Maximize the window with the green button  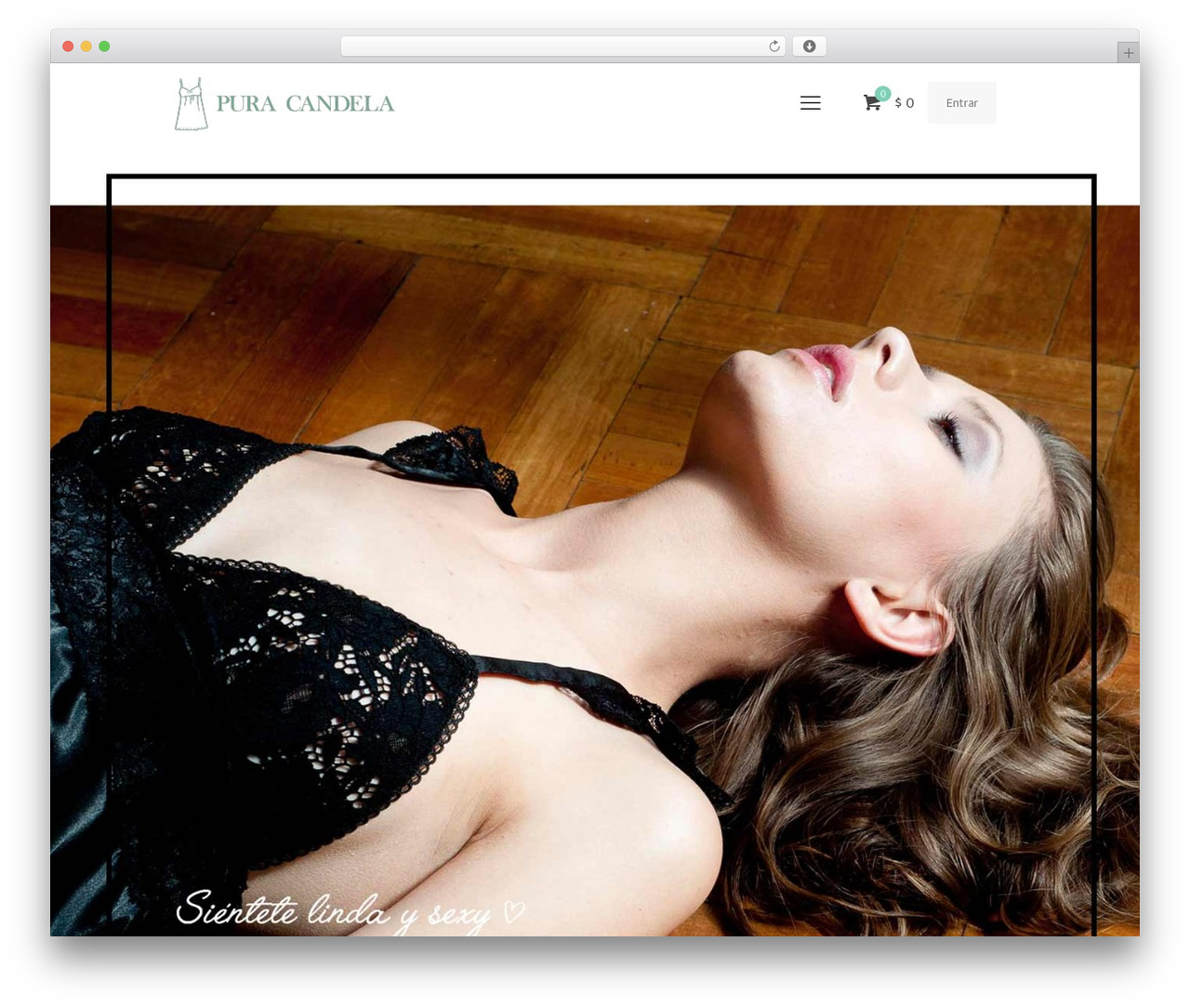pos(104,46)
